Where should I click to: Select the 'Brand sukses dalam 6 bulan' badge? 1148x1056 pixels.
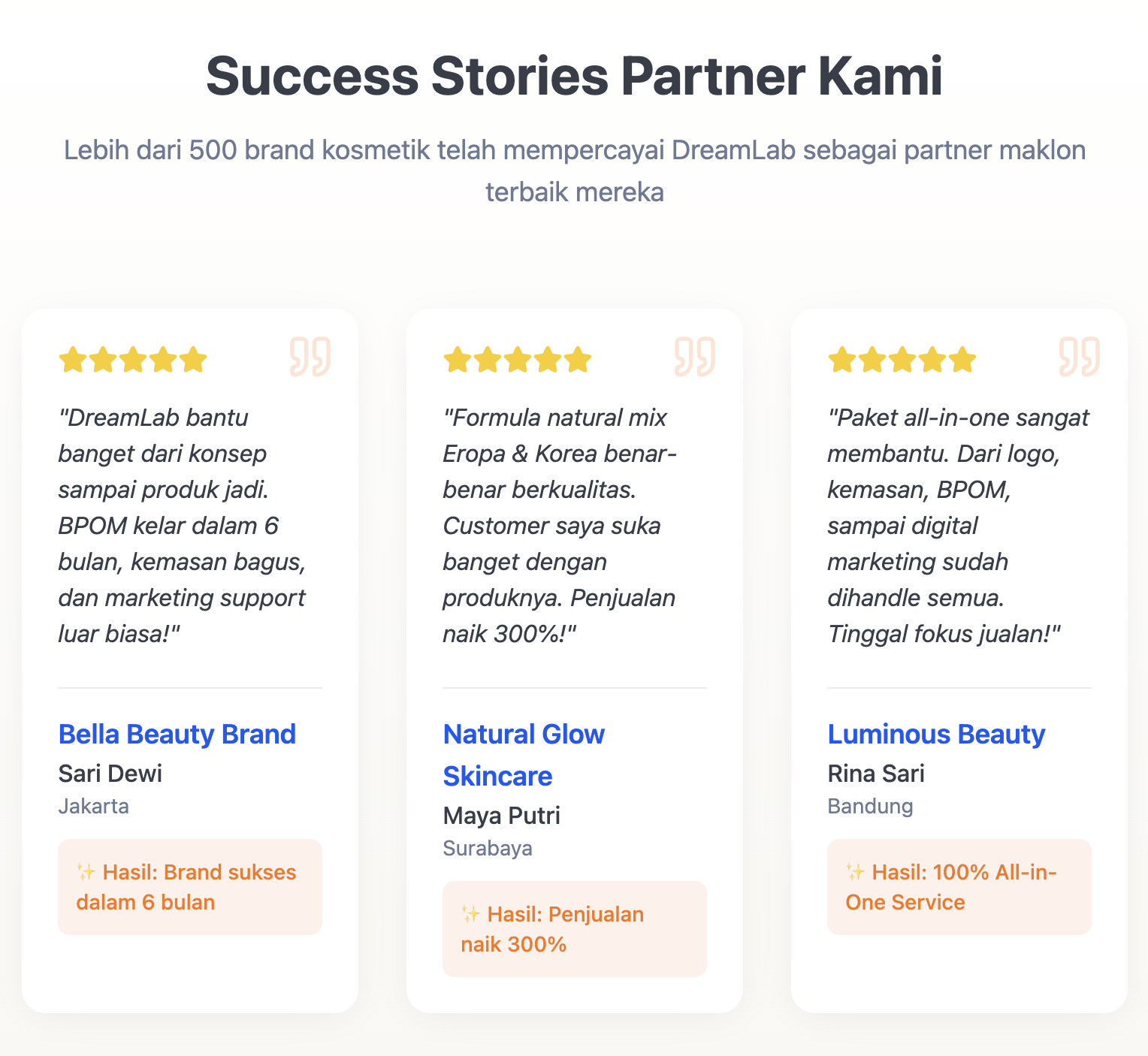click(x=190, y=887)
